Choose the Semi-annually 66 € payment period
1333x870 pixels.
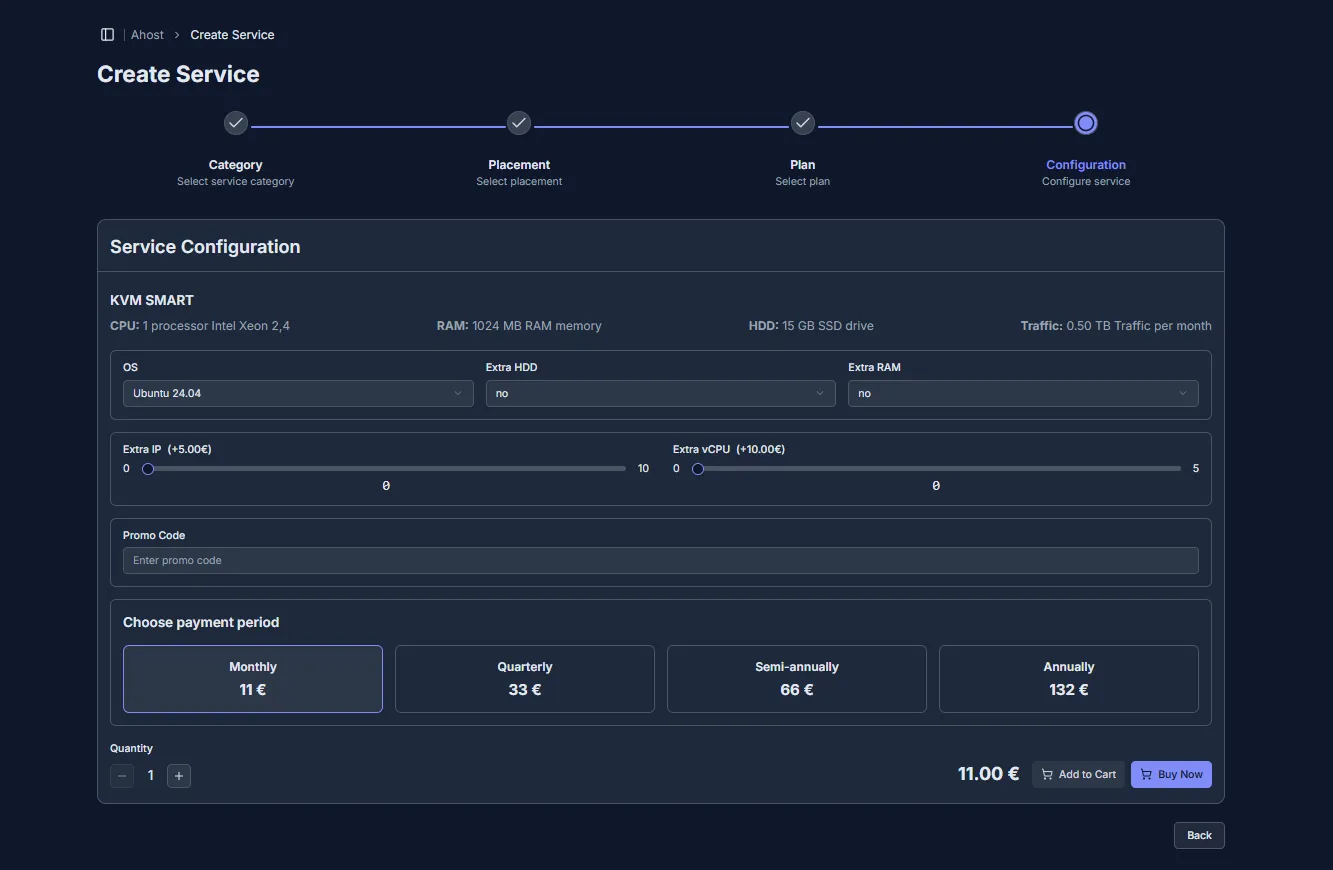(797, 679)
